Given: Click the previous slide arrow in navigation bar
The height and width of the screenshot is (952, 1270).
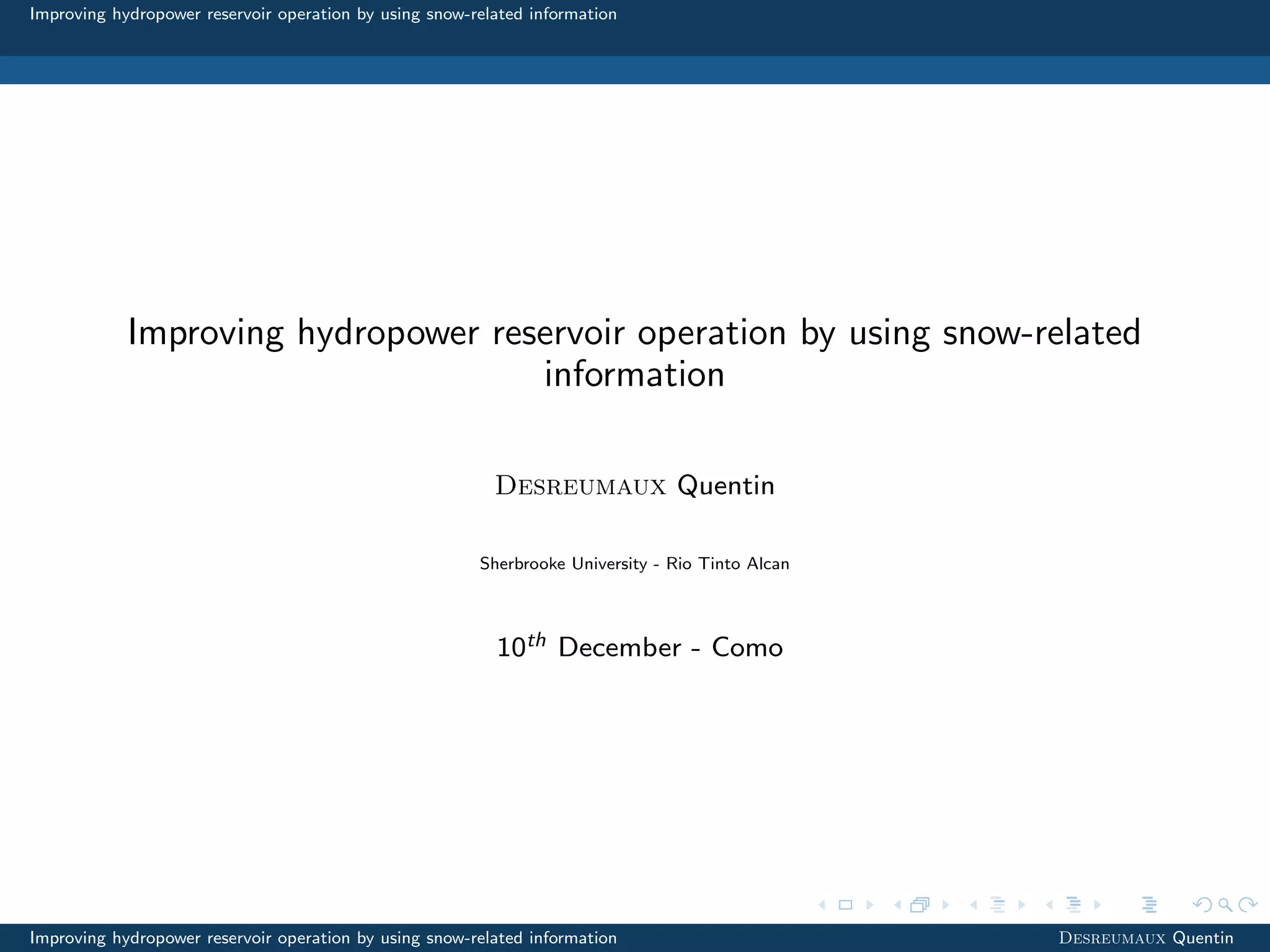Looking at the screenshot, I should click(x=822, y=905).
